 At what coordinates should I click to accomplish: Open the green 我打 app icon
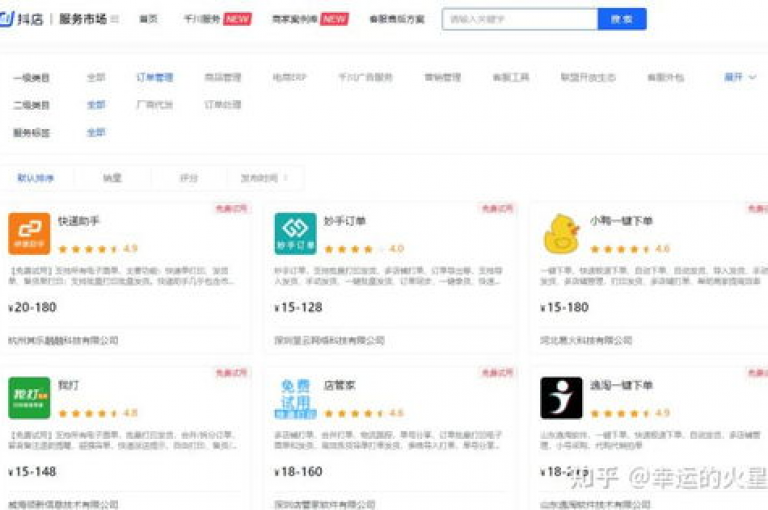(x=29, y=398)
